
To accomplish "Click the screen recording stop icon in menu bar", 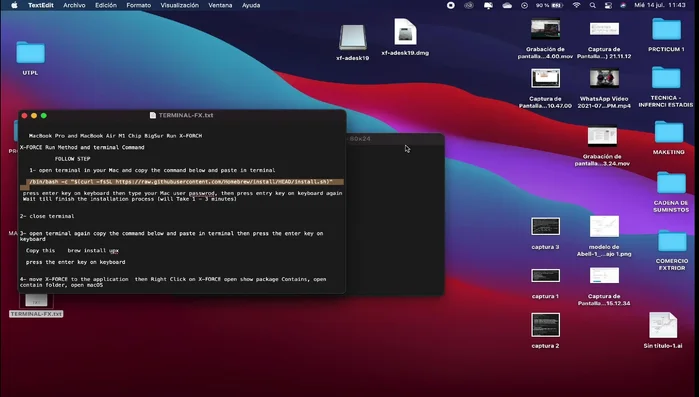I will [x=451, y=5].
